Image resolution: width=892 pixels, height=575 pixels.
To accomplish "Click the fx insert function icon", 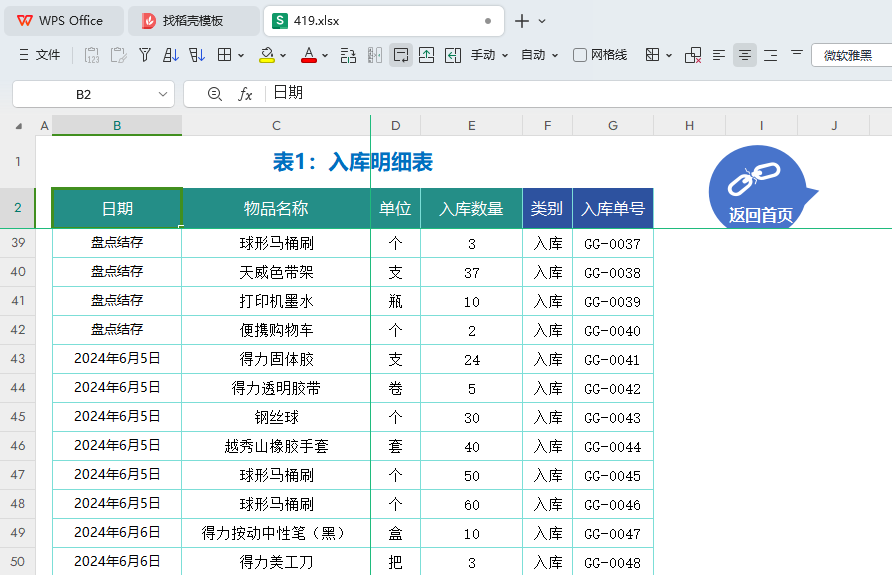I will (245, 94).
